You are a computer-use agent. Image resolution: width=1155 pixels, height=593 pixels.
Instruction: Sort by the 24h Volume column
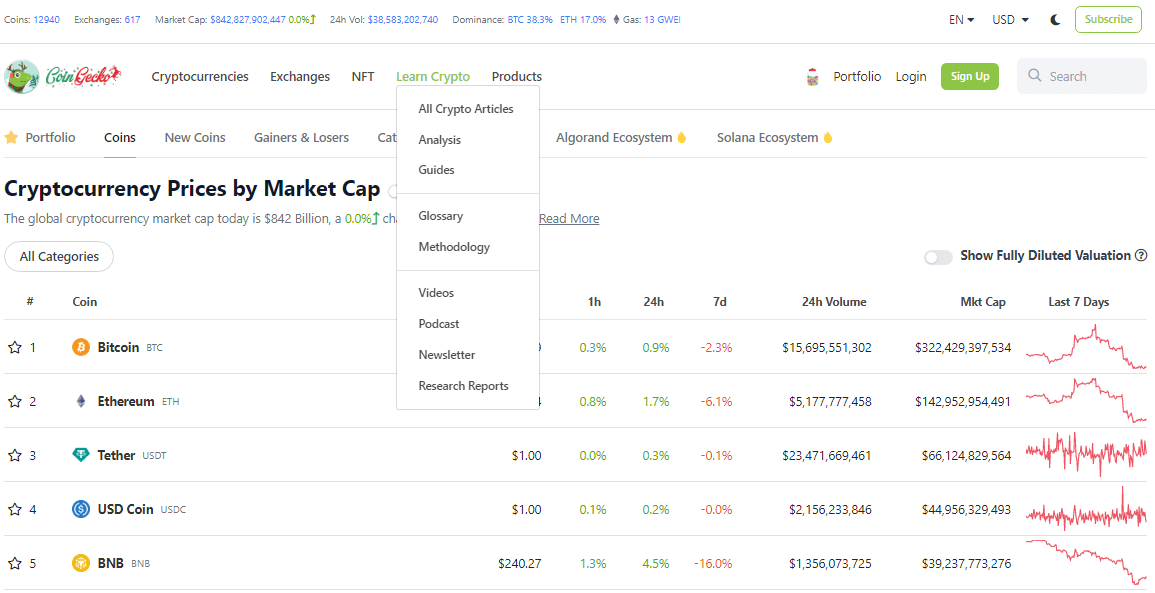point(835,302)
